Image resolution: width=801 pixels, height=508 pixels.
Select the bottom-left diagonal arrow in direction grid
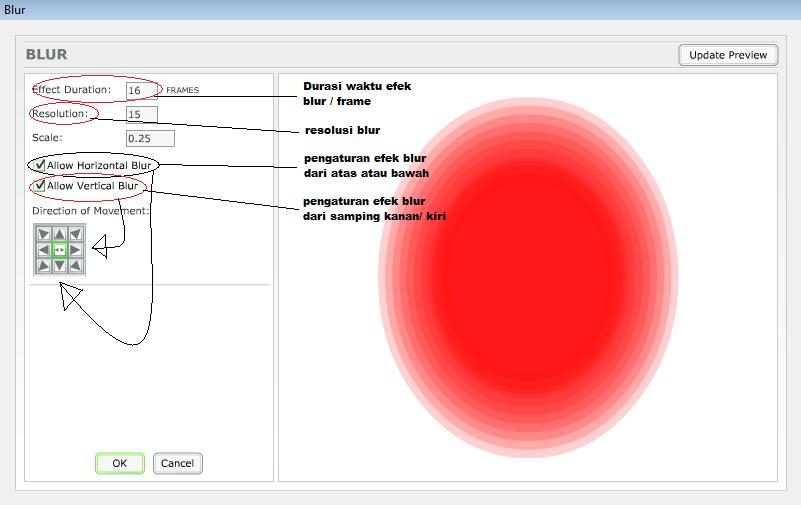pos(44,266)
